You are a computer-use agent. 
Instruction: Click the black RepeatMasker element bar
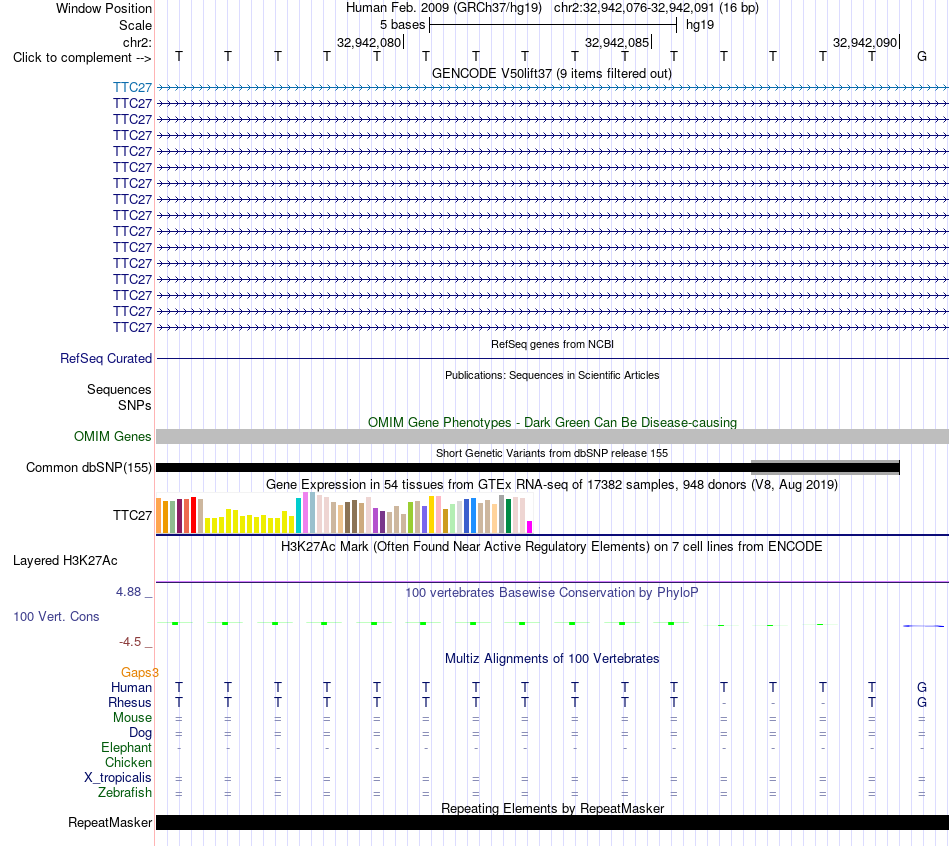point(552,822)
